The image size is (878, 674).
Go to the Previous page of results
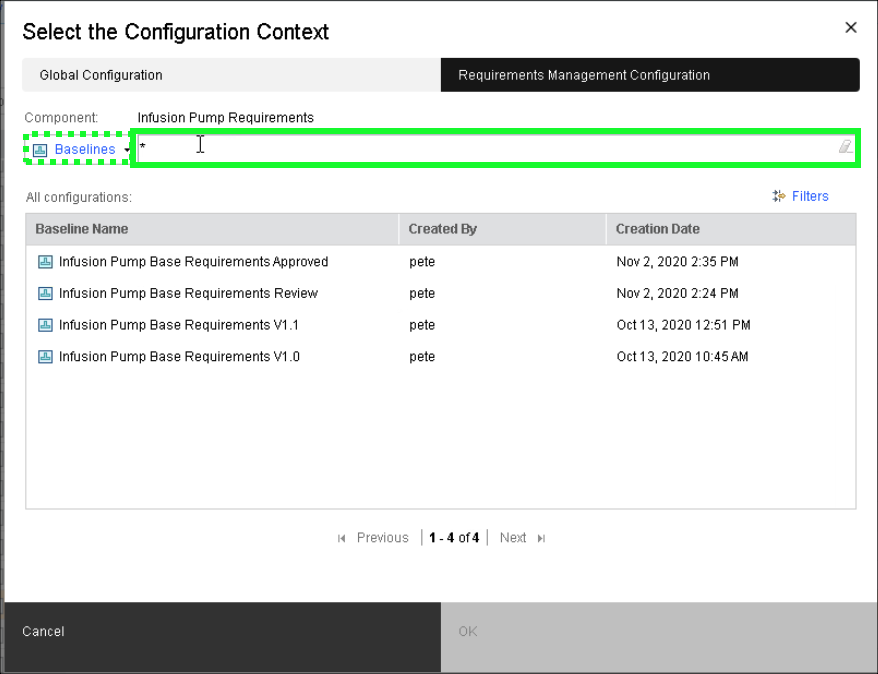(382, 538)
